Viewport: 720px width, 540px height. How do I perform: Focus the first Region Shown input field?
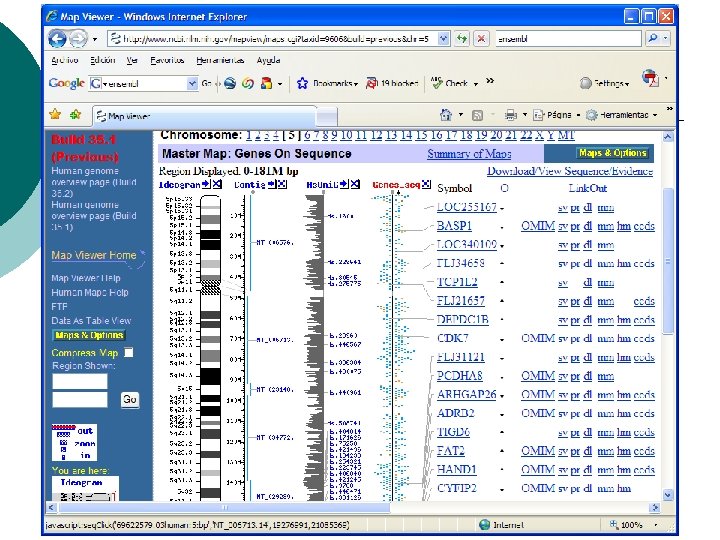click(x=79, y=381)
